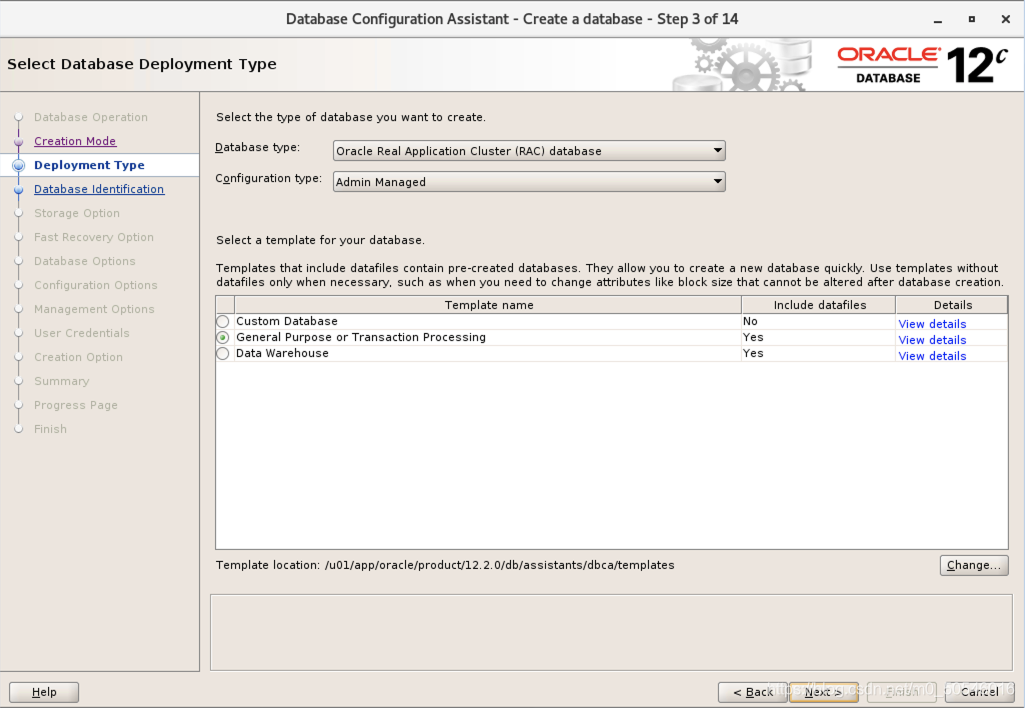Click the Progress Page step

(x=76, y=405)
